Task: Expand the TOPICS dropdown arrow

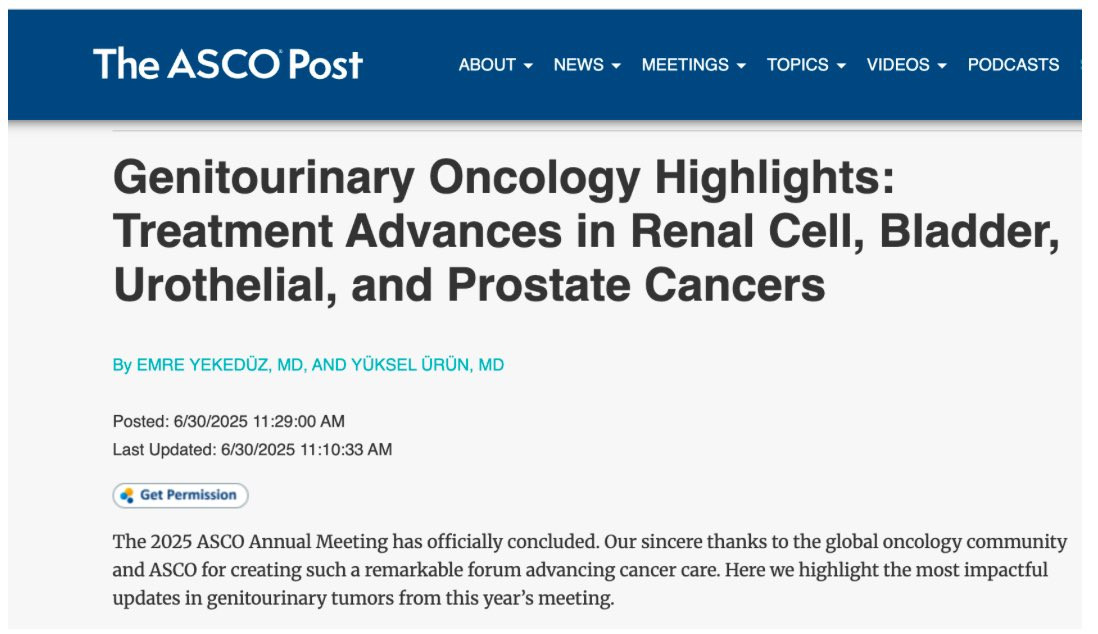Action: click(x=841, y=66)
